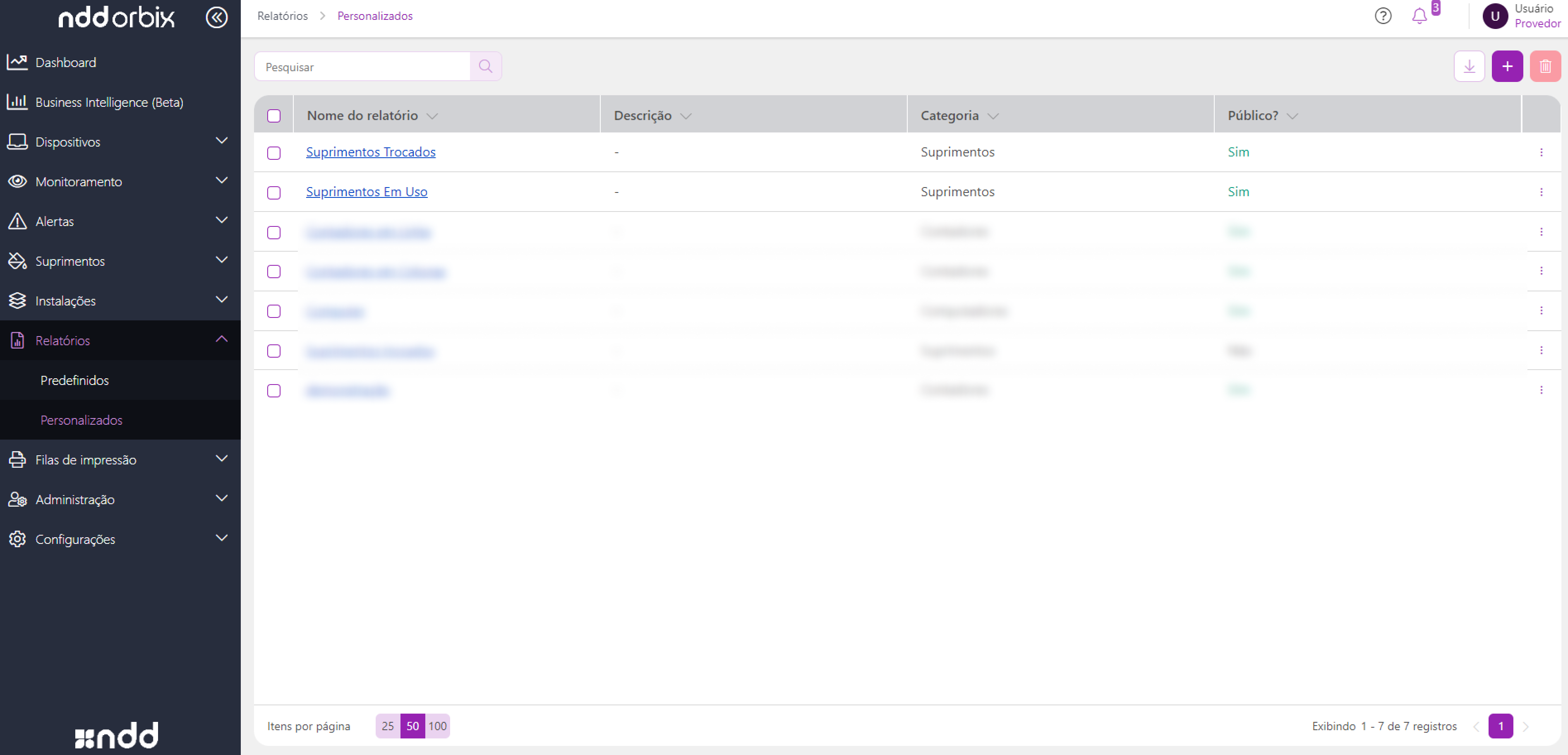Open the Suprimentos Trocados report link
This screenshot has height=755, width=1568.
pyautogui.click(x=371, y=151)
